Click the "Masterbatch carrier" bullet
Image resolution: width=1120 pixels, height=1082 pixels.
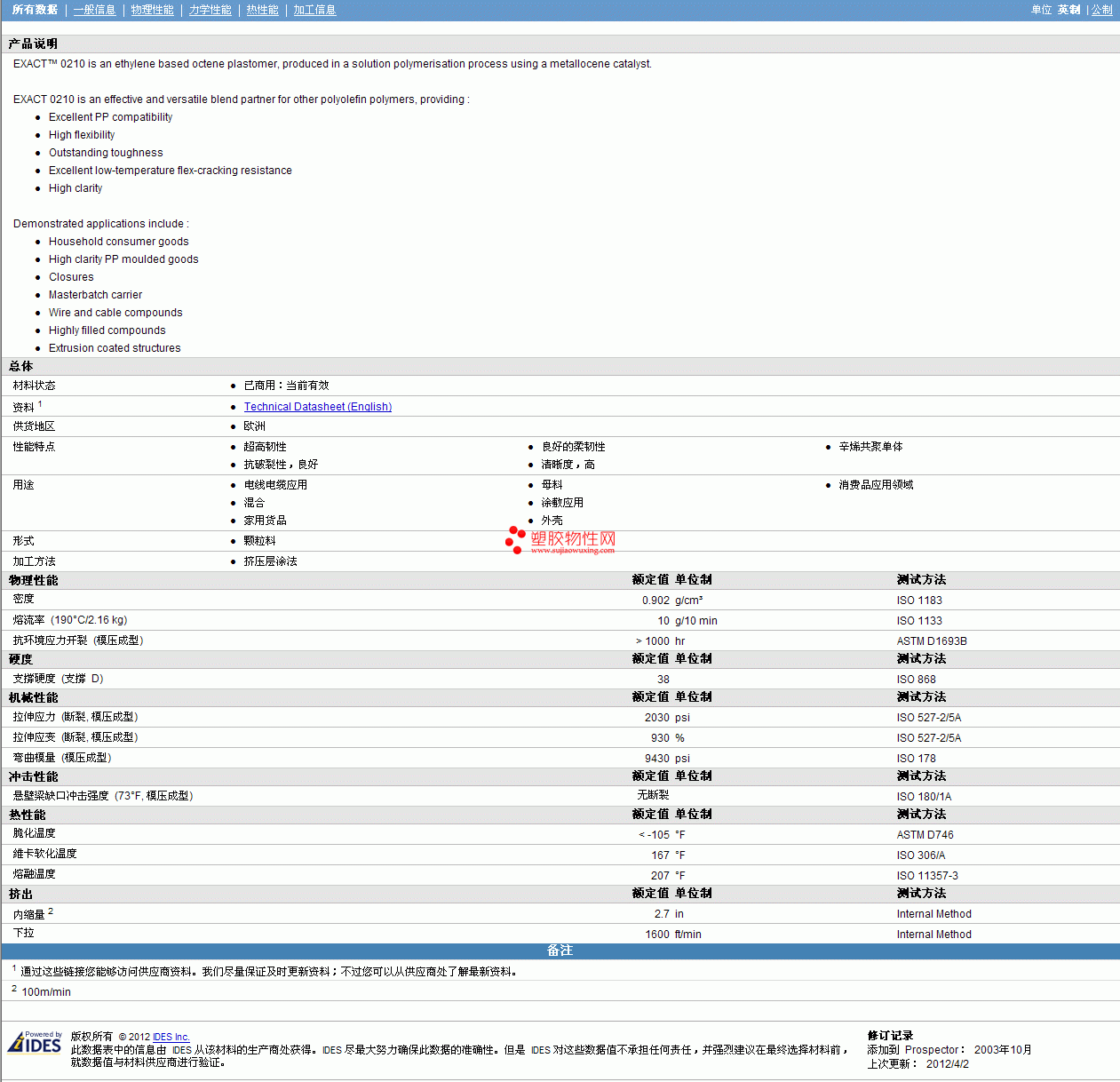pos(95,295)
